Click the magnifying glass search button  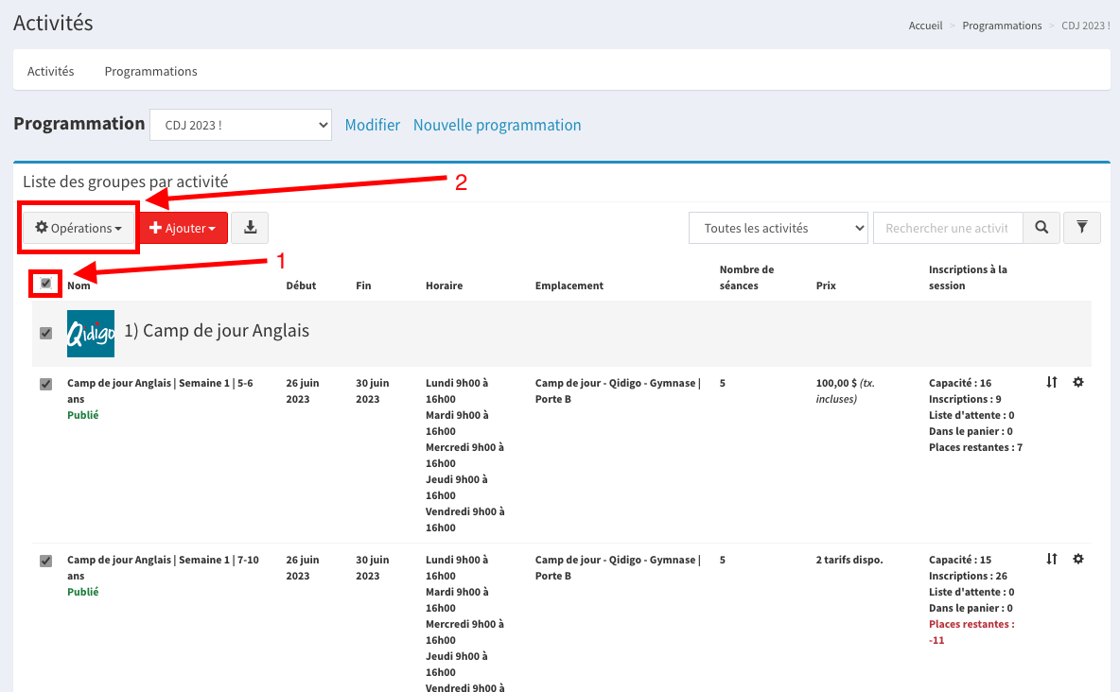(x=1041, y=228)
